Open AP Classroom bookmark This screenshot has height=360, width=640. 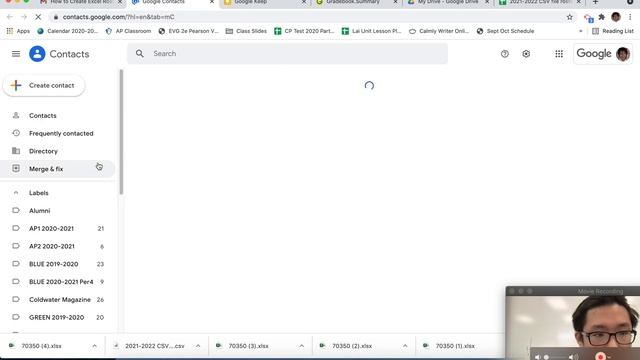click(x=129, y=31)
